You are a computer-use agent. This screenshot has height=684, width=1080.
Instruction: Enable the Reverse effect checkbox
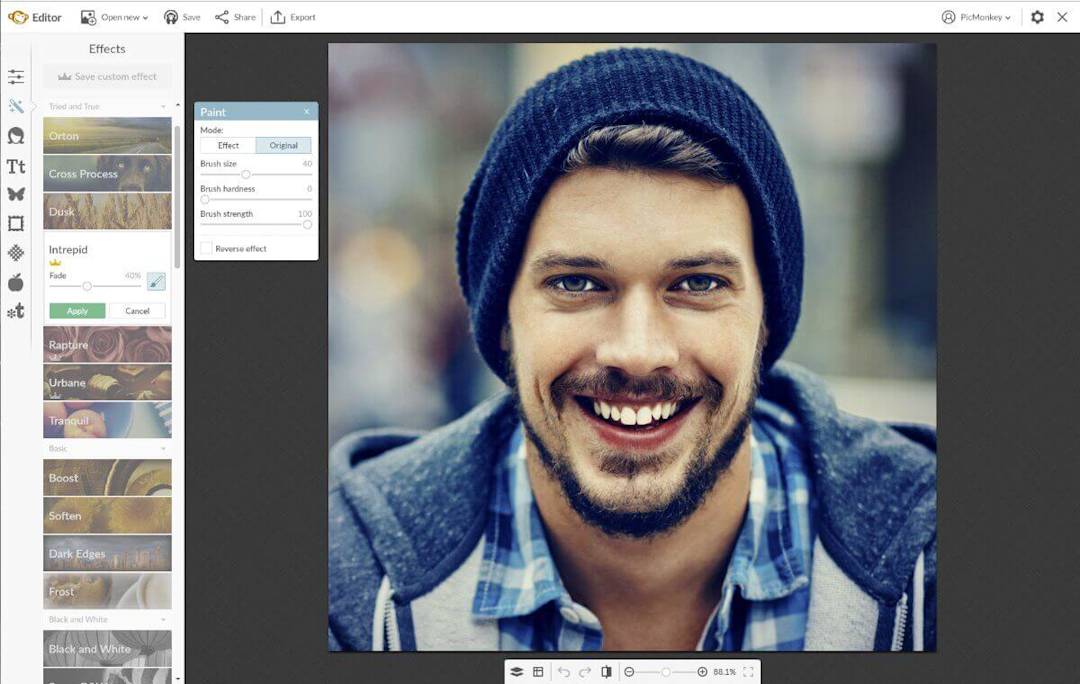click(207, 248)
